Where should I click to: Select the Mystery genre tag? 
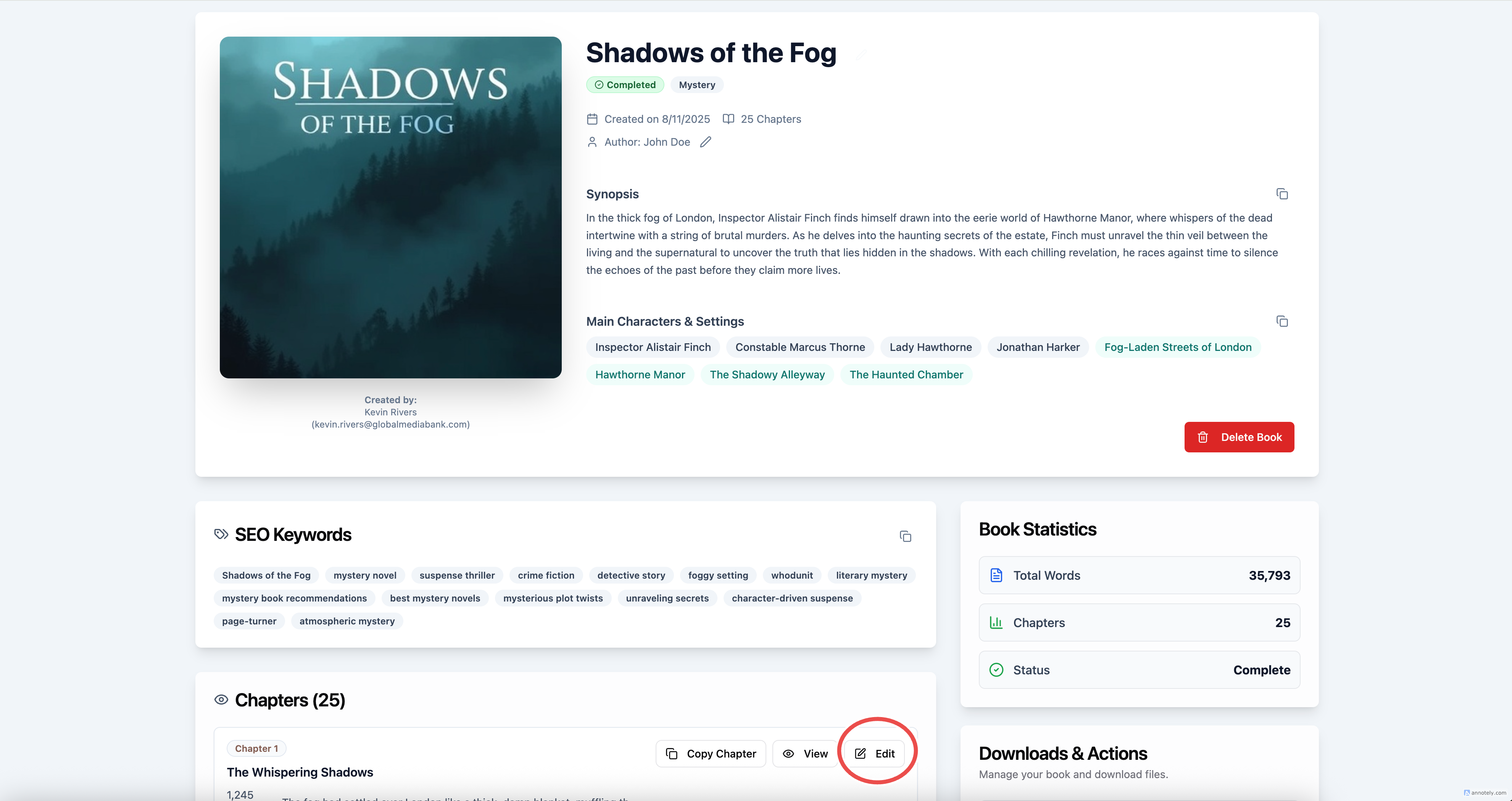pos(697,85)
